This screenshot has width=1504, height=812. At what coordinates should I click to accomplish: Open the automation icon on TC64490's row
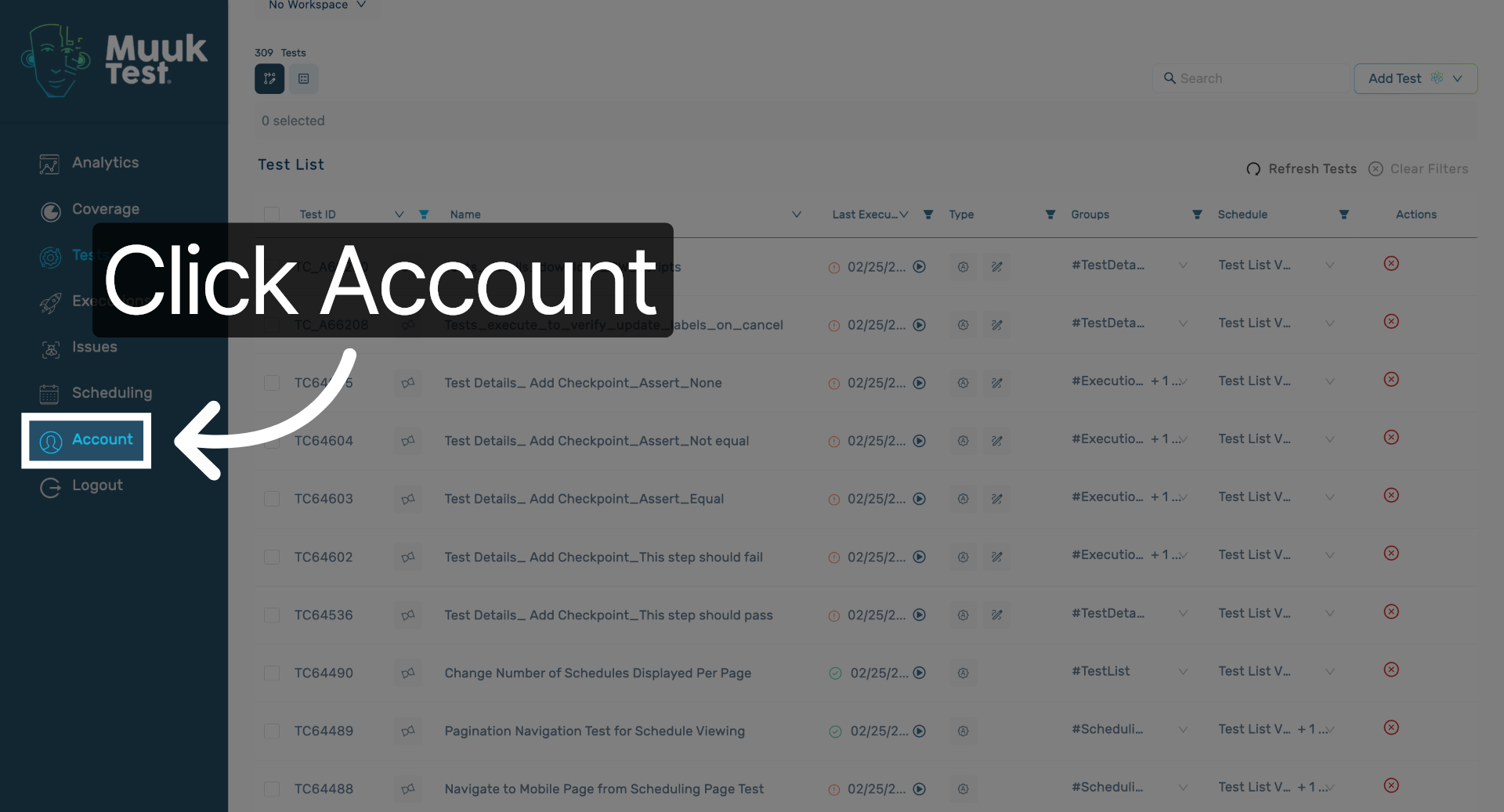pos(963,673)
